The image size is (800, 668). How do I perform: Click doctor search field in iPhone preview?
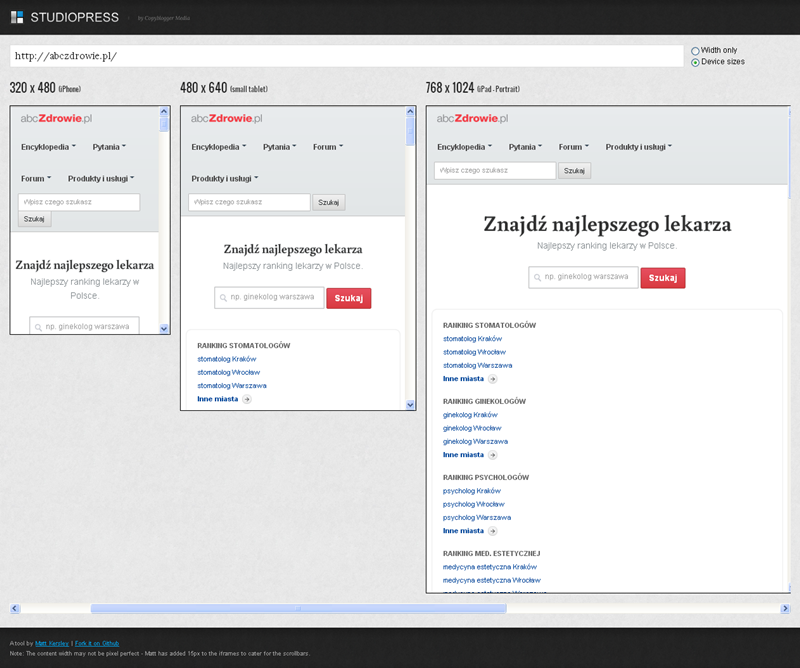click(x=84, y=326)
